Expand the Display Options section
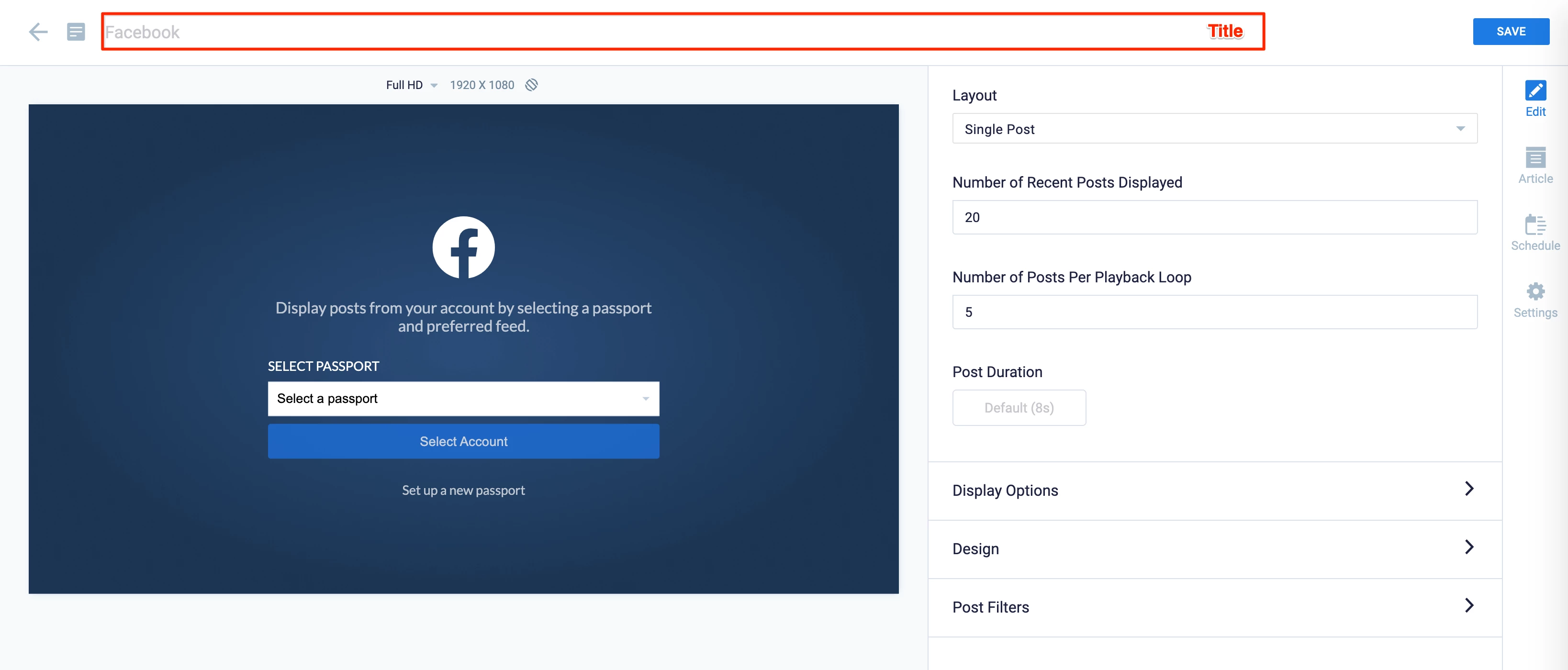The width and height of the screenshot is (1568, 670). click(x=1214, y=491)
